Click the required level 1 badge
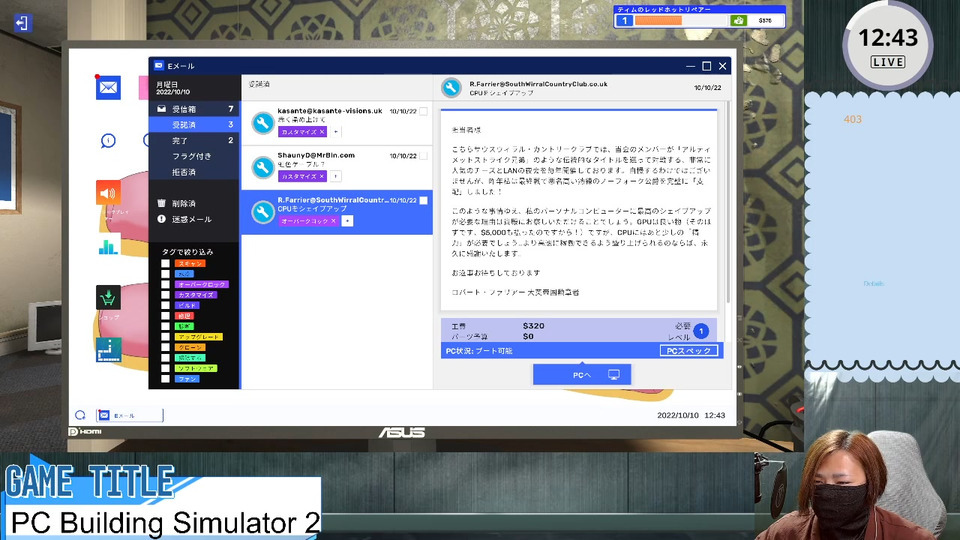Screen dimensions: 960x540 coord(701,331)
